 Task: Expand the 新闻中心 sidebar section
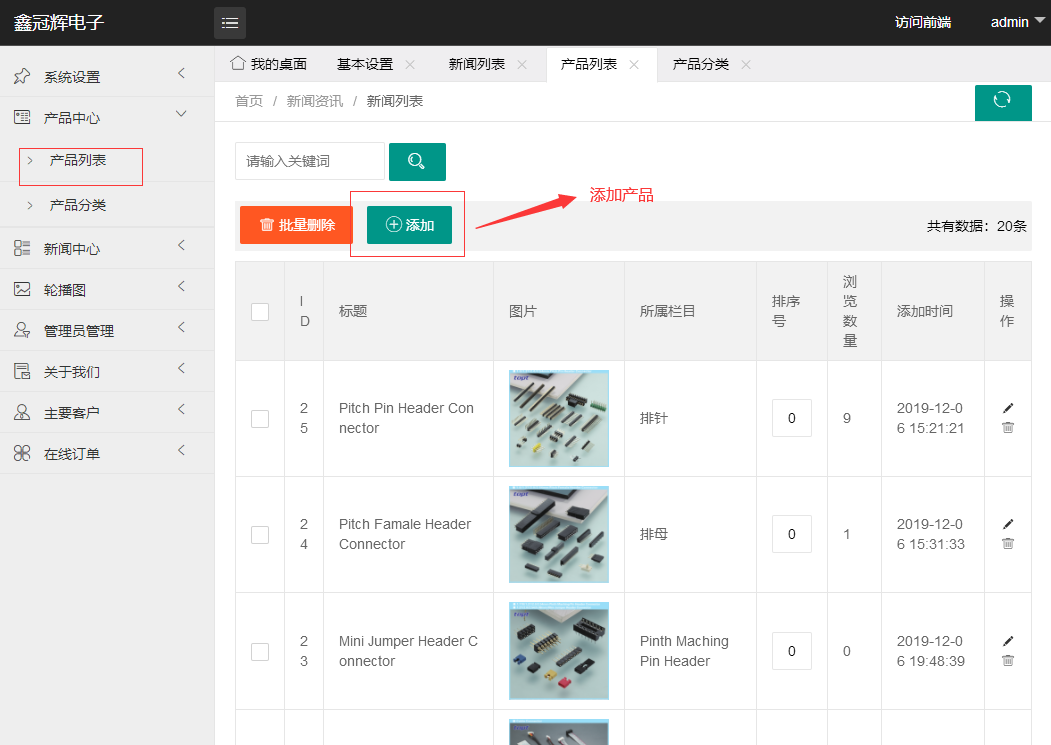click(x=107, y=248)
